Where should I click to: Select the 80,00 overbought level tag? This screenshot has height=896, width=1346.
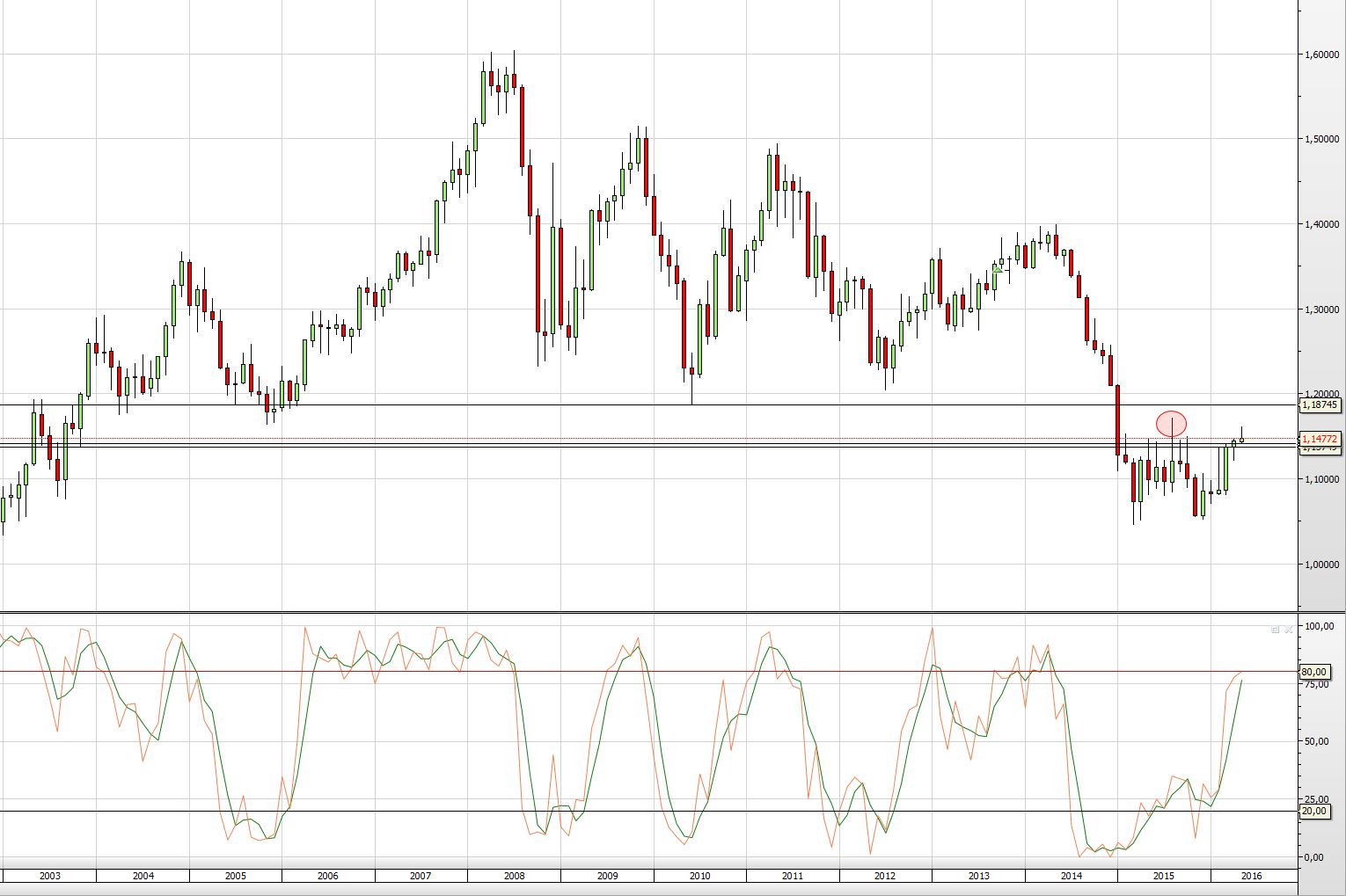(x=1314, y=672)
